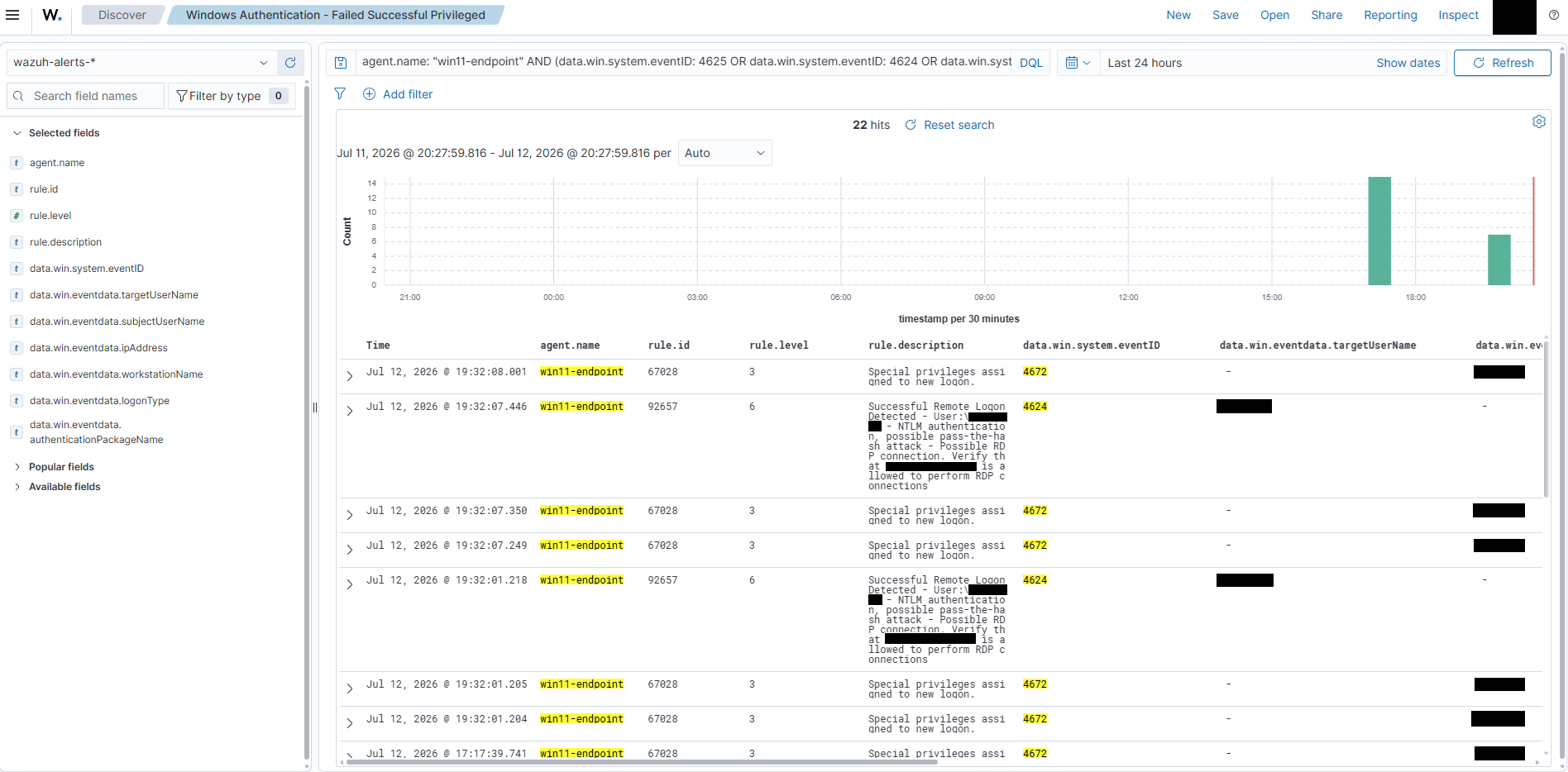Expand the 19:32:07.446 log row

[x=350, y=411]
